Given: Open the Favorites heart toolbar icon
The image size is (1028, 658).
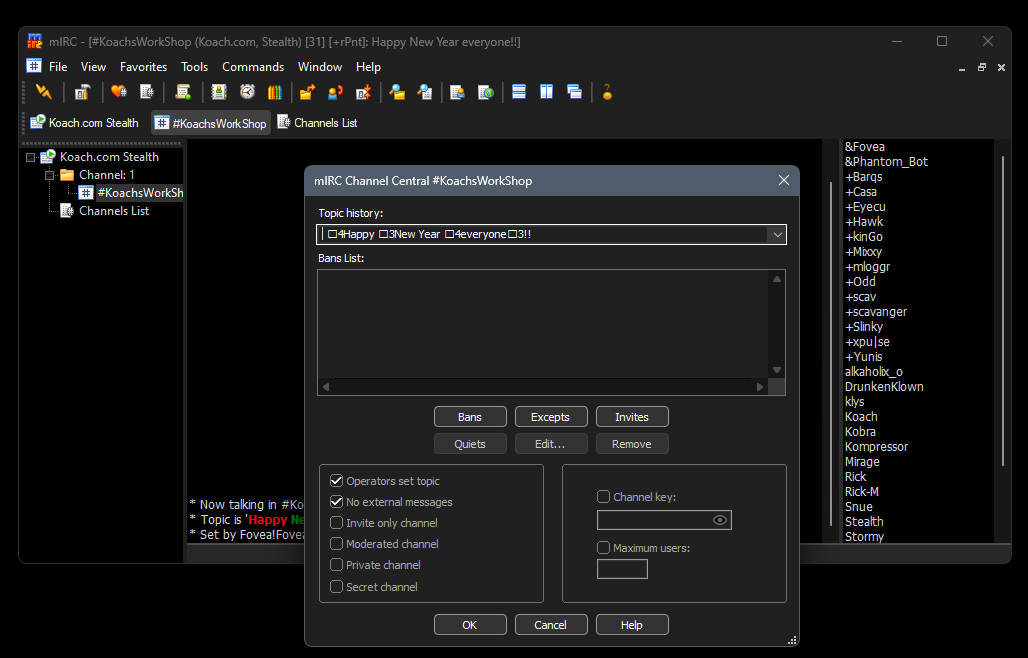Looking at the screenshot, I should [x=119, y=92].
